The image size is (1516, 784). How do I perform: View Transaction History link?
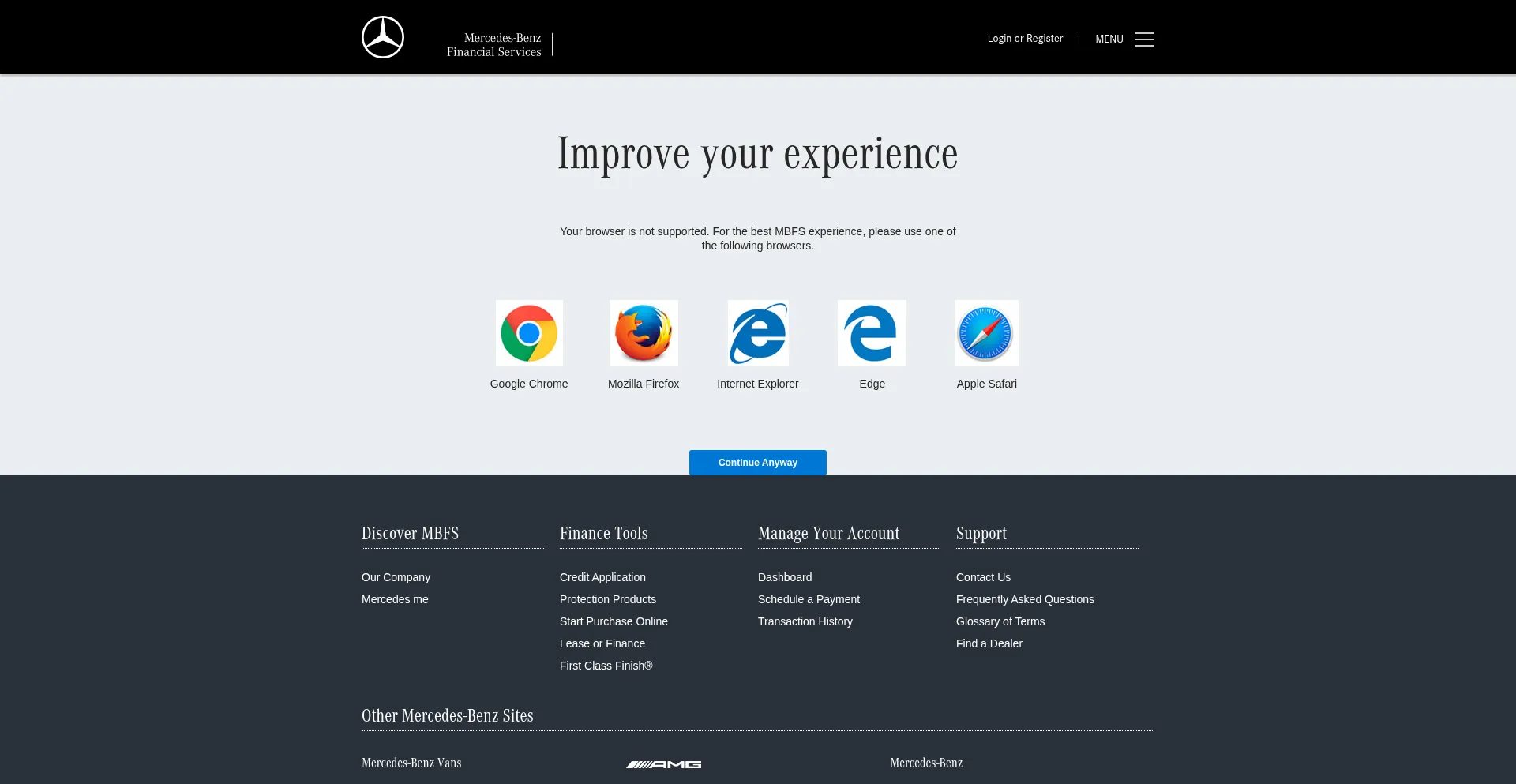pyautogui.click(x=805, y=621)
